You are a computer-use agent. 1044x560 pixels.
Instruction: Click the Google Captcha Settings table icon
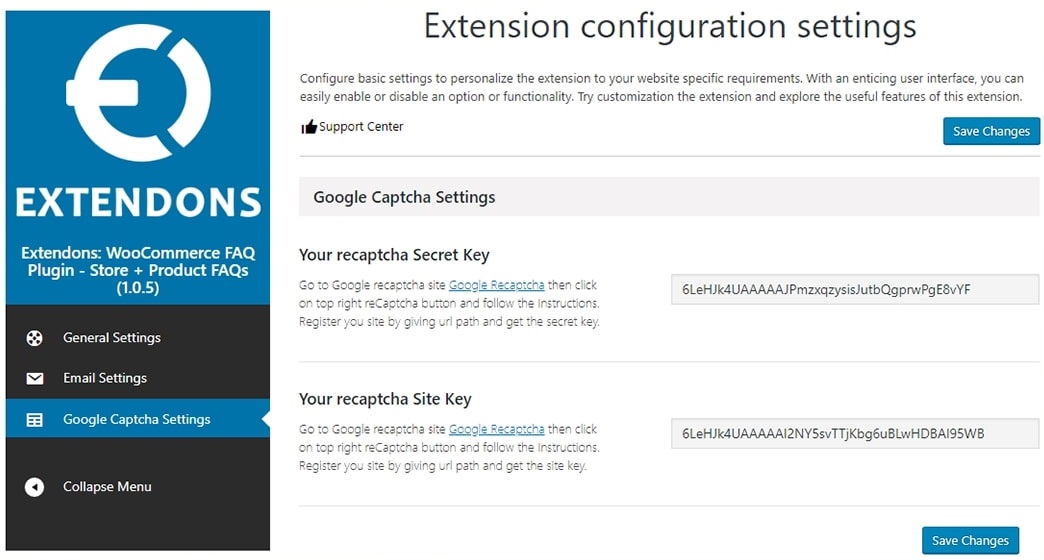pyautogui.click(x=35, y=420)
